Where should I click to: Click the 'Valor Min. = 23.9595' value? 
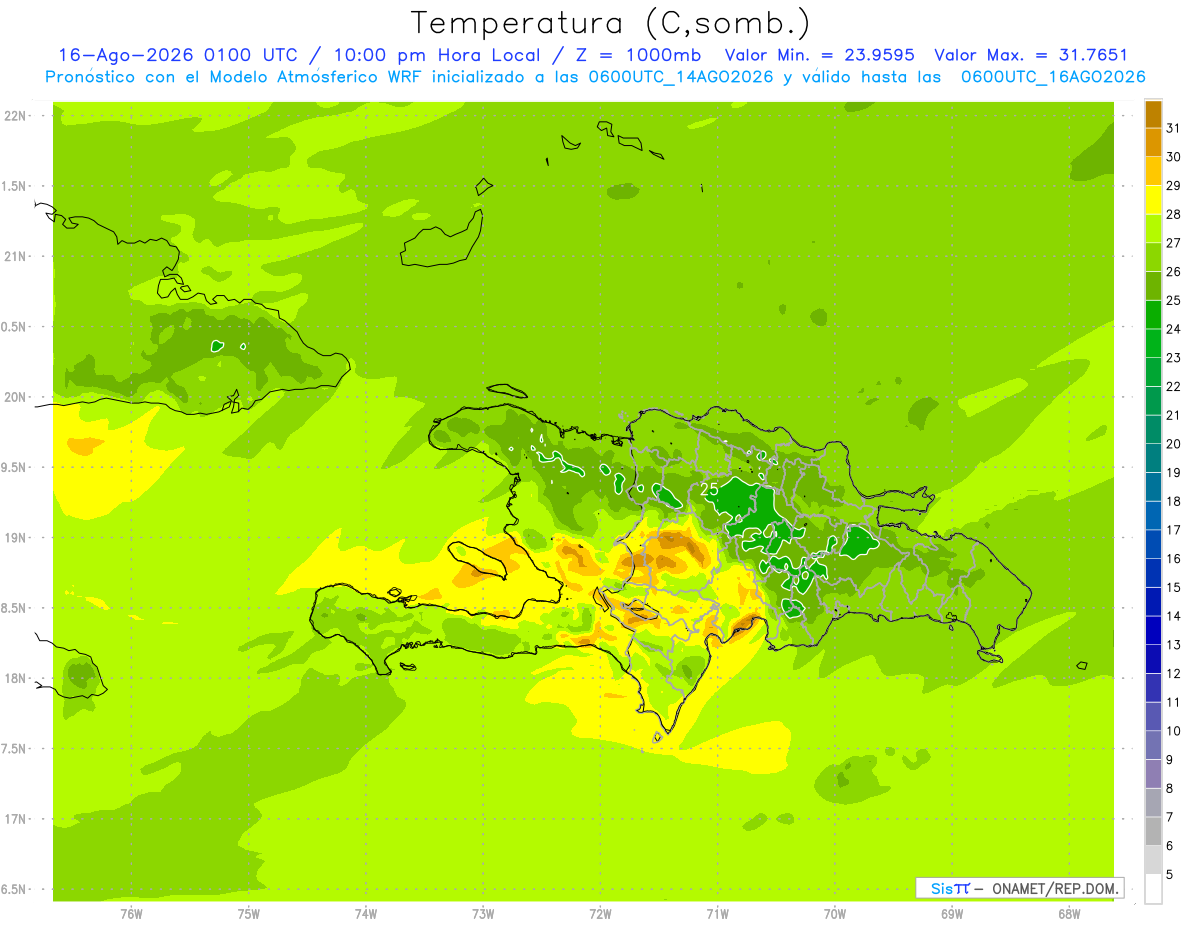click(819, 56)
